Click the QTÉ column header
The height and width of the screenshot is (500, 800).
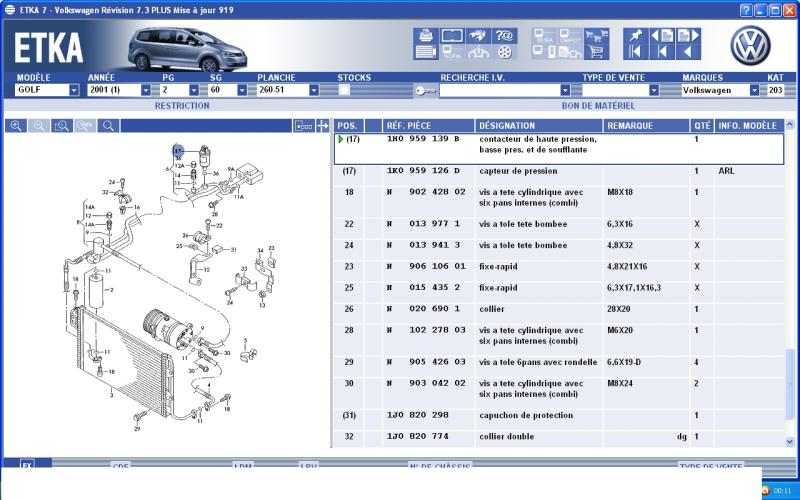click(x=702, y=126)
